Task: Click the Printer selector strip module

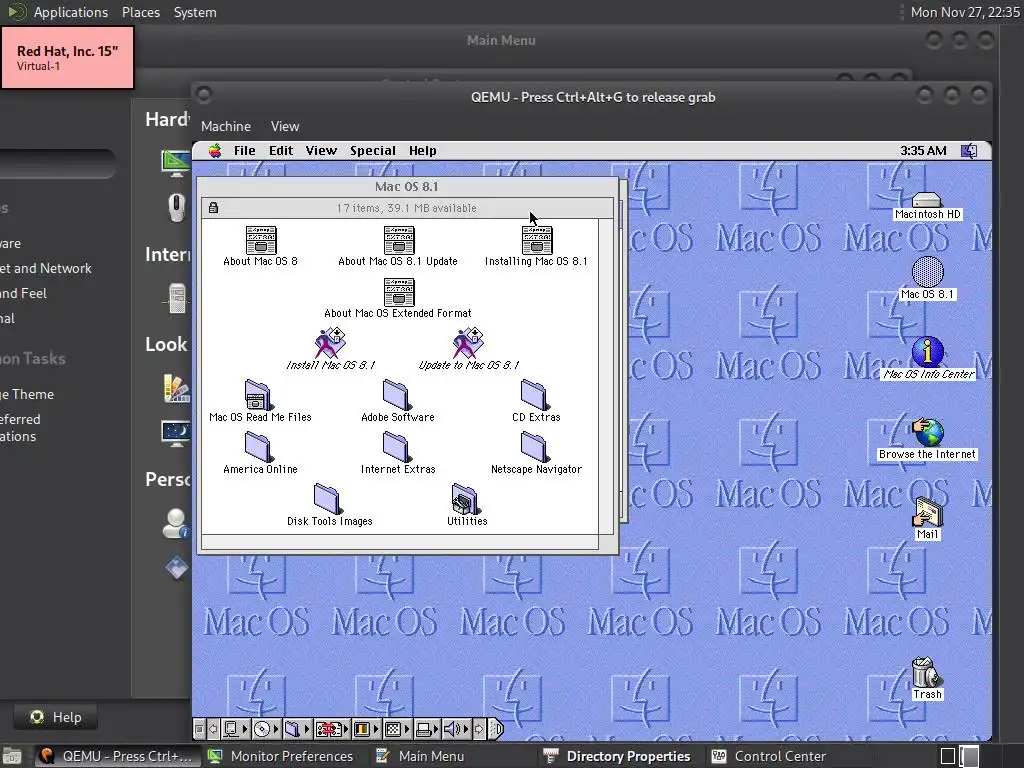Action: 426,729
